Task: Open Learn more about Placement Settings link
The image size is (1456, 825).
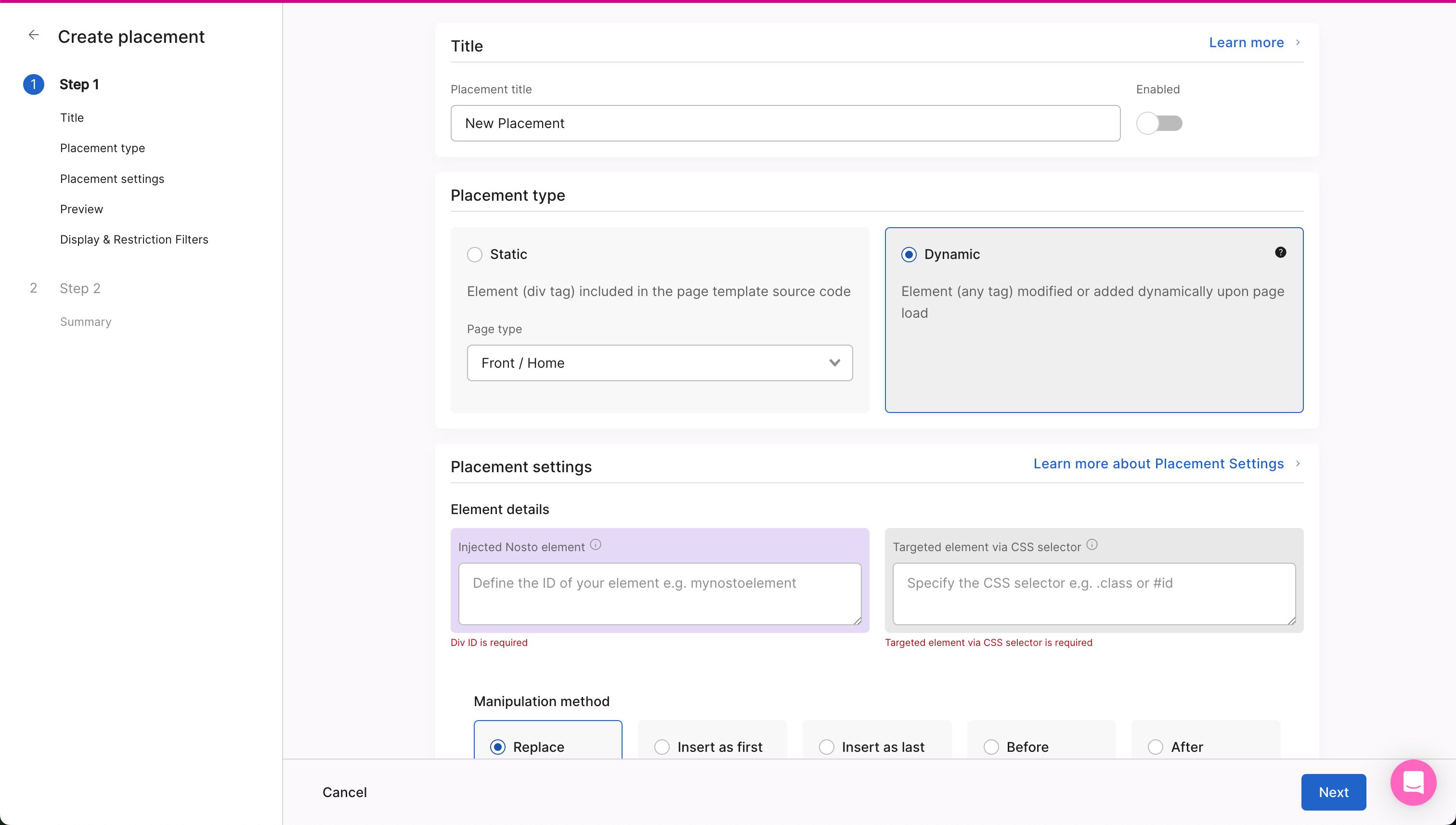Action: click(1158, 464)
